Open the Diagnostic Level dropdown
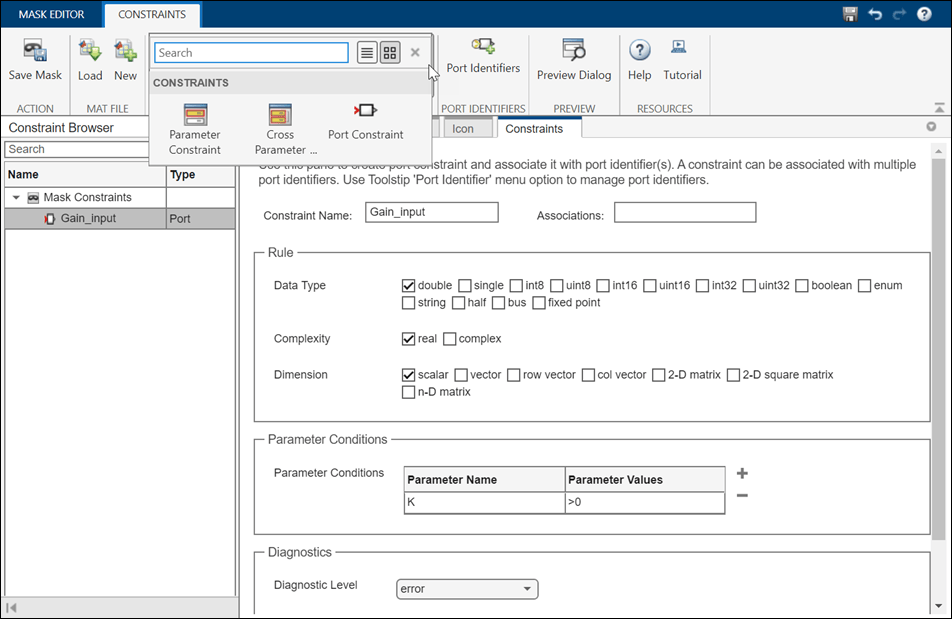Screen dimensions: 952x619 [467, 589]
